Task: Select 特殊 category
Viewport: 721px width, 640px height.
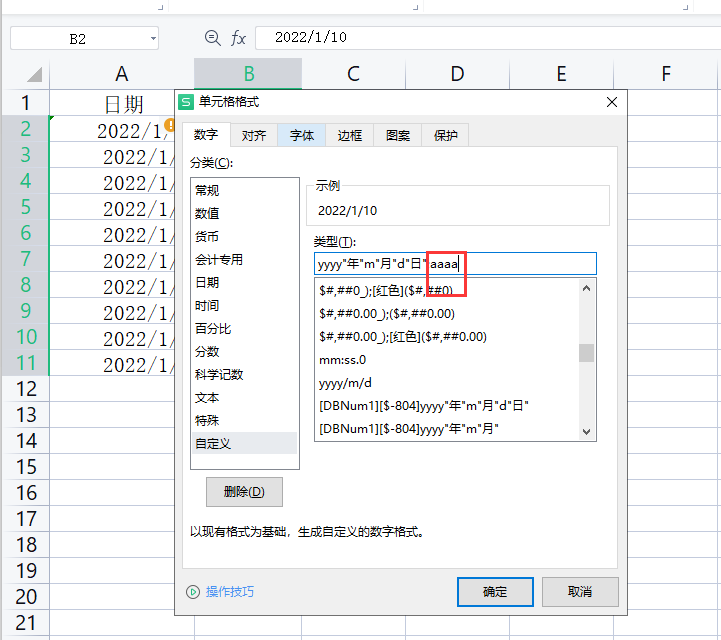Action: click(245, 421)
